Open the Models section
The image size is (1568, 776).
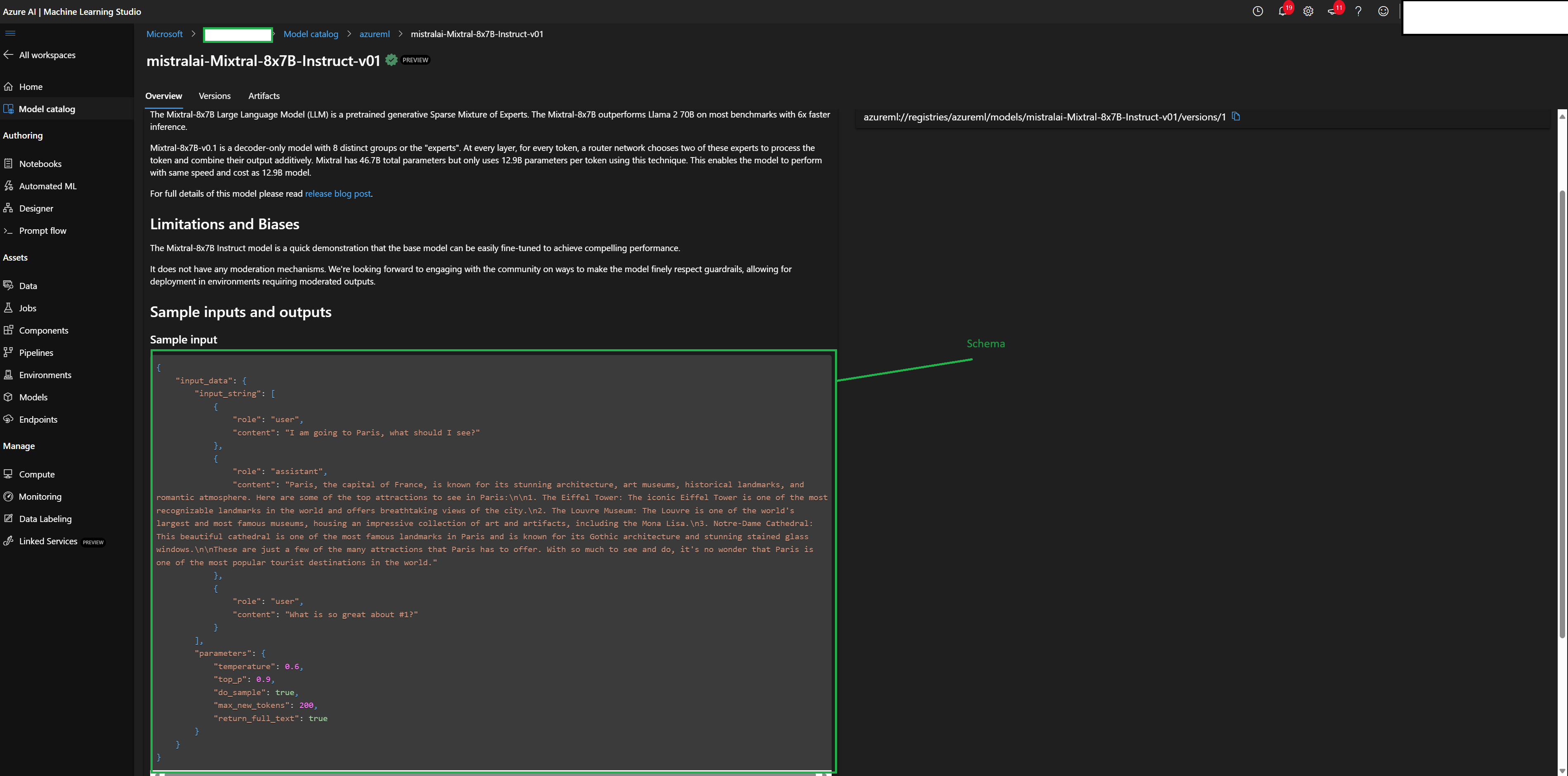tap(33, 397)
